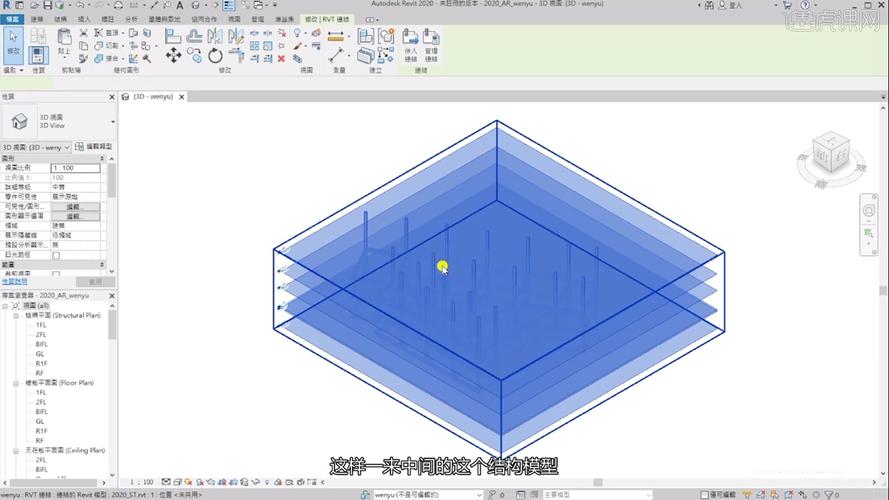Screen dimensions: 889x500
Task: Click the Manage Links icon
Action: 431,45
